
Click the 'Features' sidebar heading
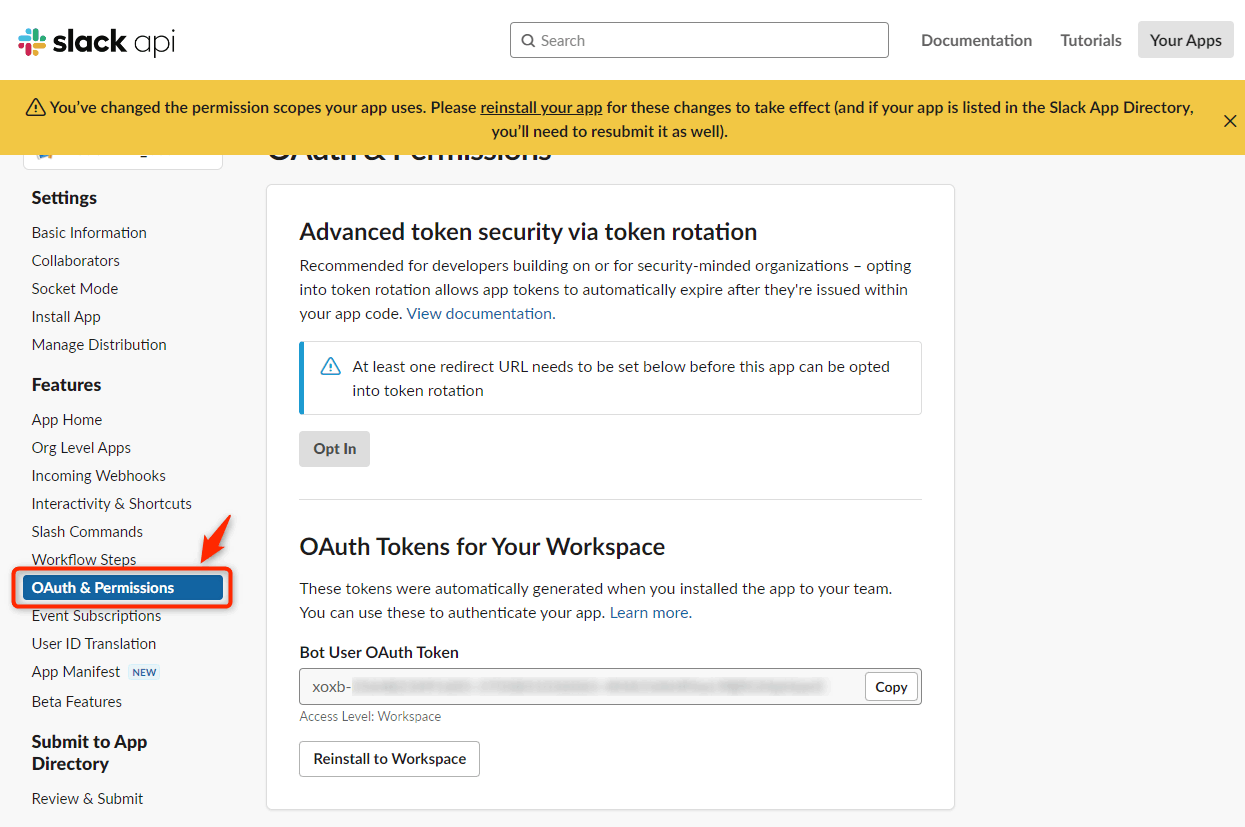(66, 384)
